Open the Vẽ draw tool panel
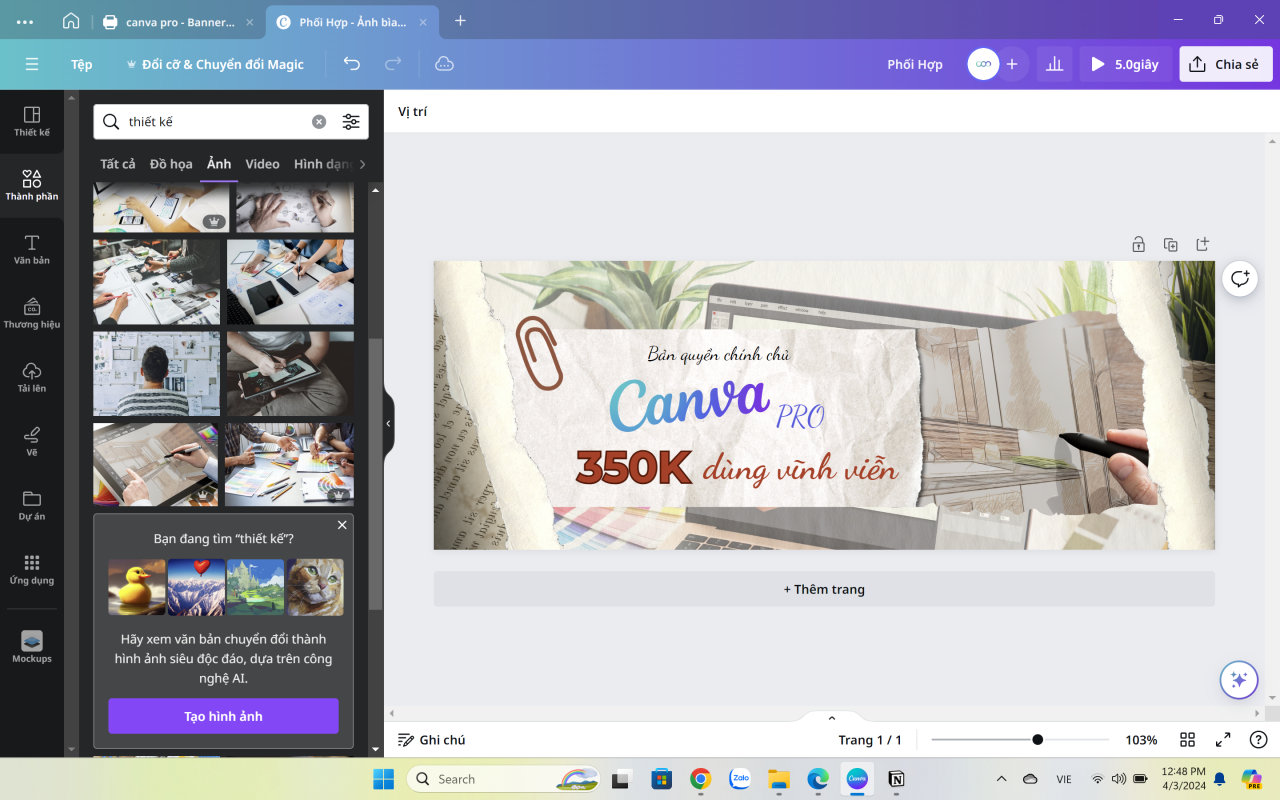The height and width of the screenshot is (800, 1280). click(32, 441)
